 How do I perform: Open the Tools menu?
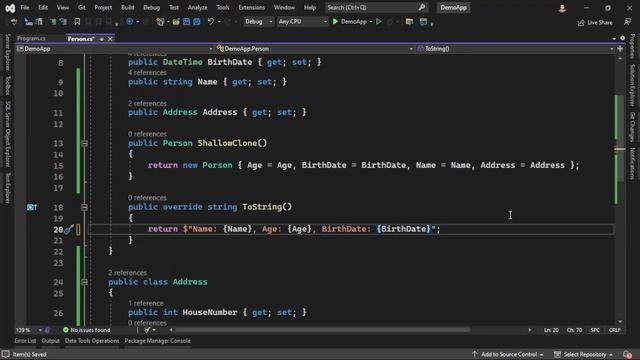[x=222, y=7]
